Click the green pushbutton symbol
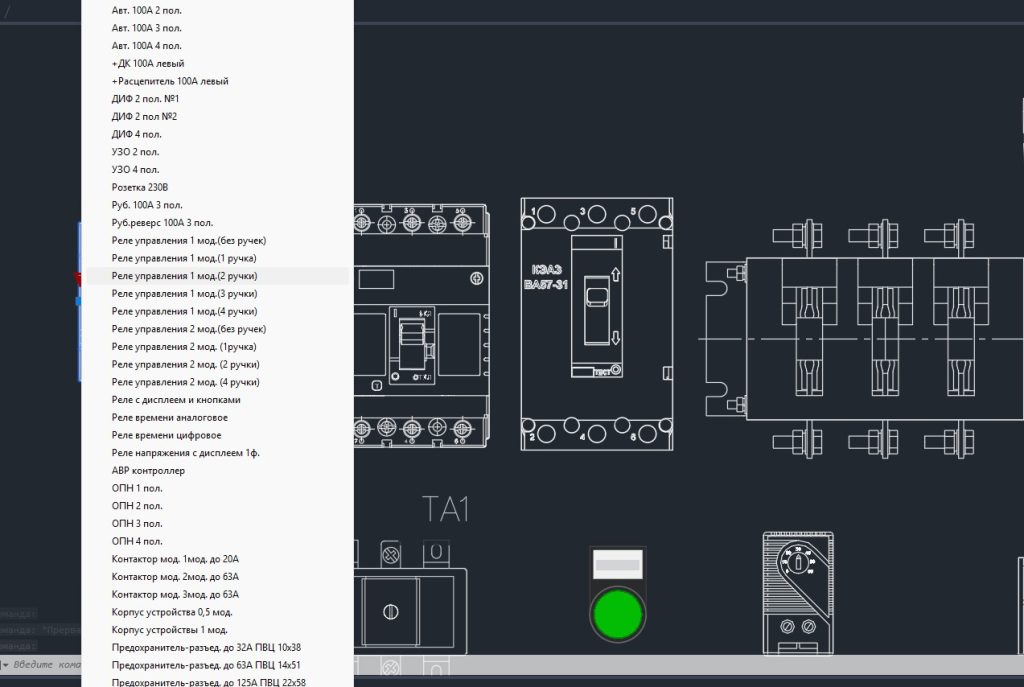 tap(617, 614)
